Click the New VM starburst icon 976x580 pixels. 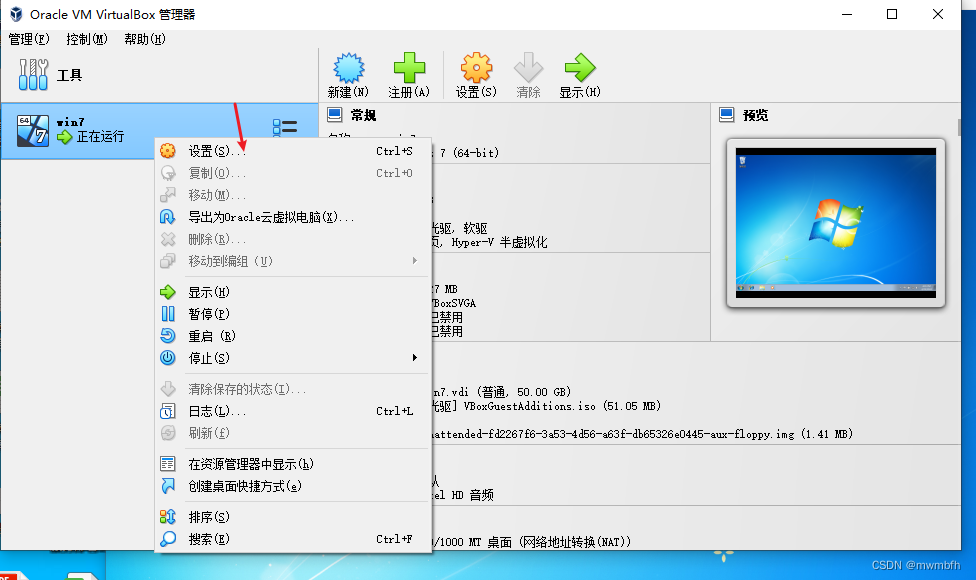click(349, 67)
